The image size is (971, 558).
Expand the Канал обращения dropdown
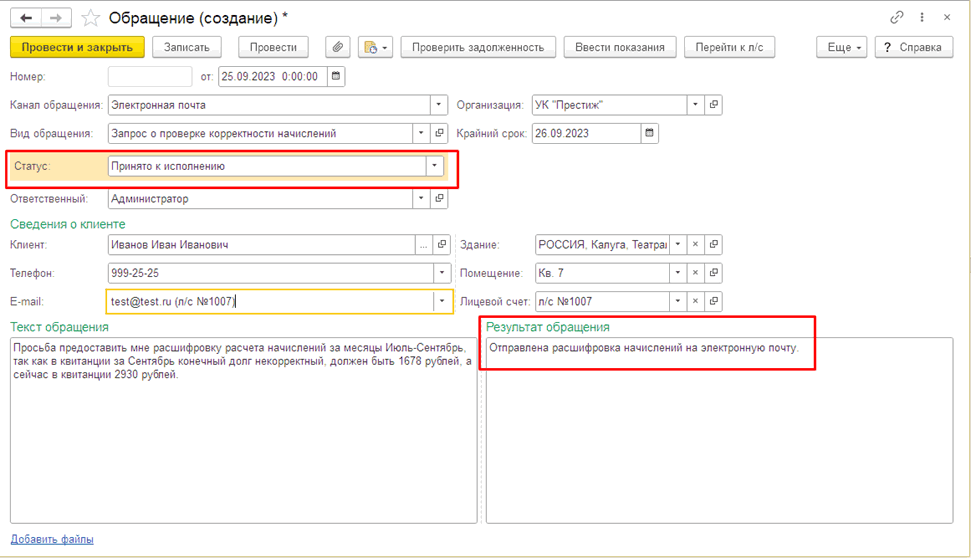tap(438, 105)
